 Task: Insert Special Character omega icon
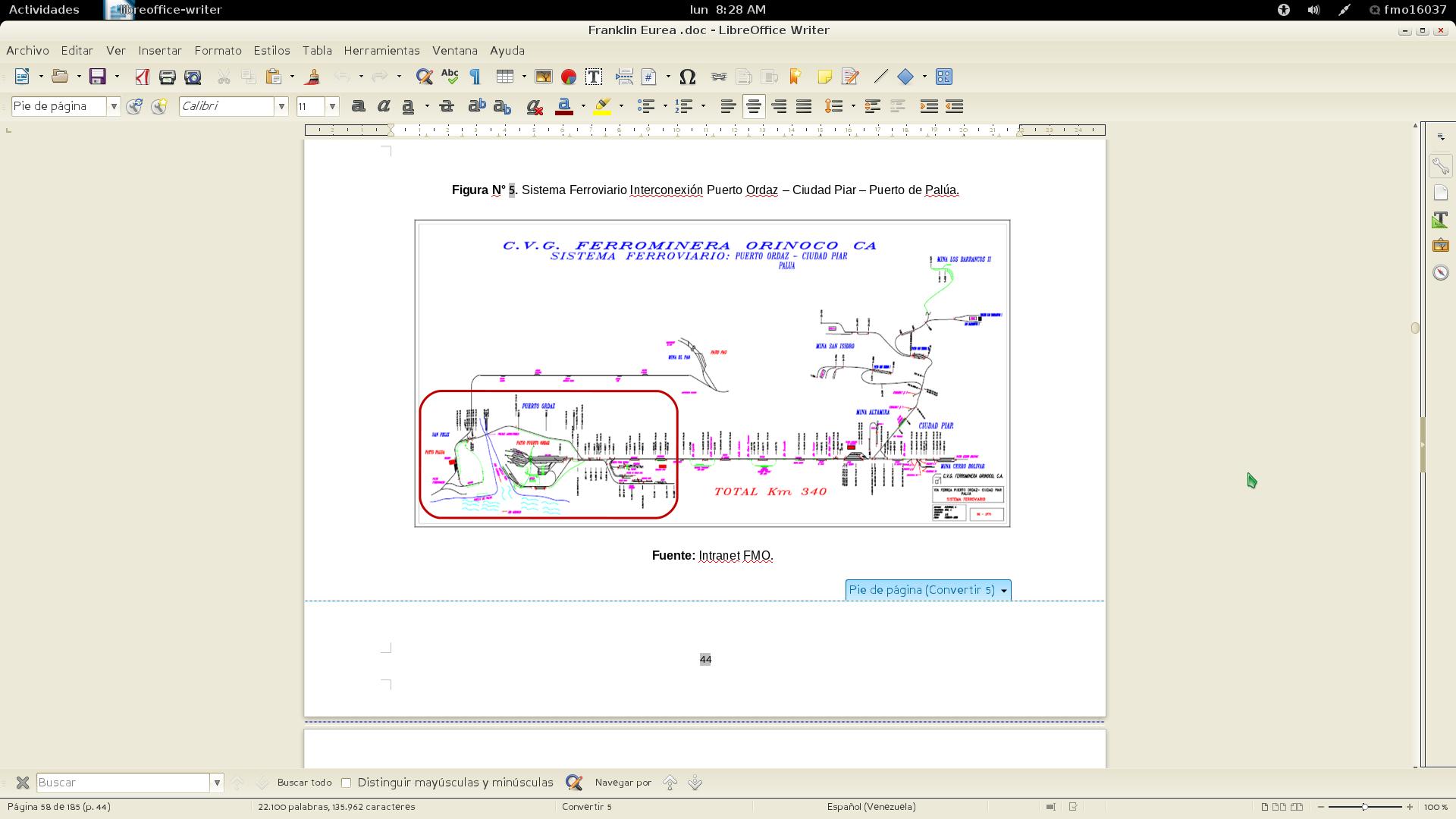coord(687,77)
